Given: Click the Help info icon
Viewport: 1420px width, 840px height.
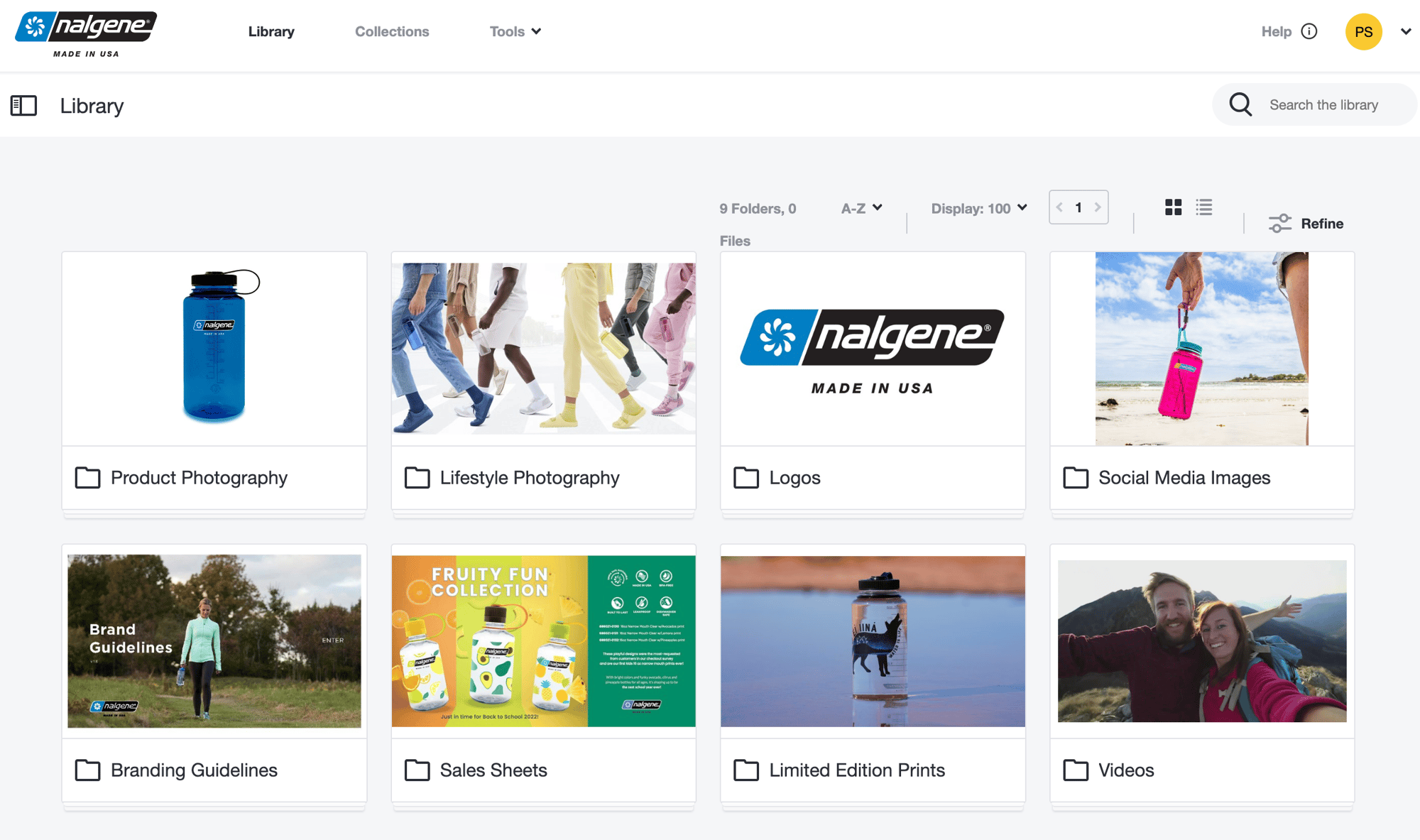Looking at the screenshot, I should (x=1309, y=31).
